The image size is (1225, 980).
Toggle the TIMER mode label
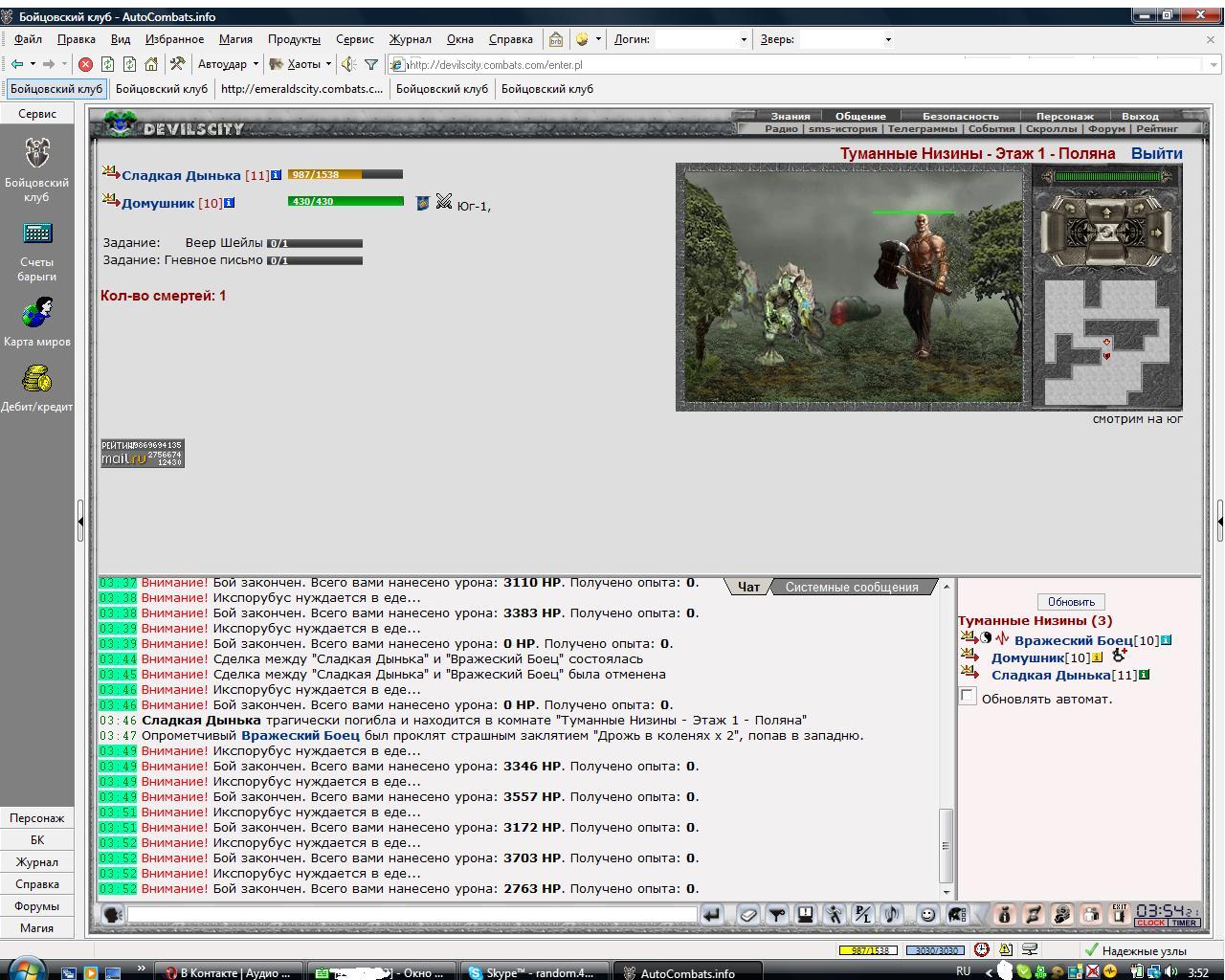[x=1184, y=923]
